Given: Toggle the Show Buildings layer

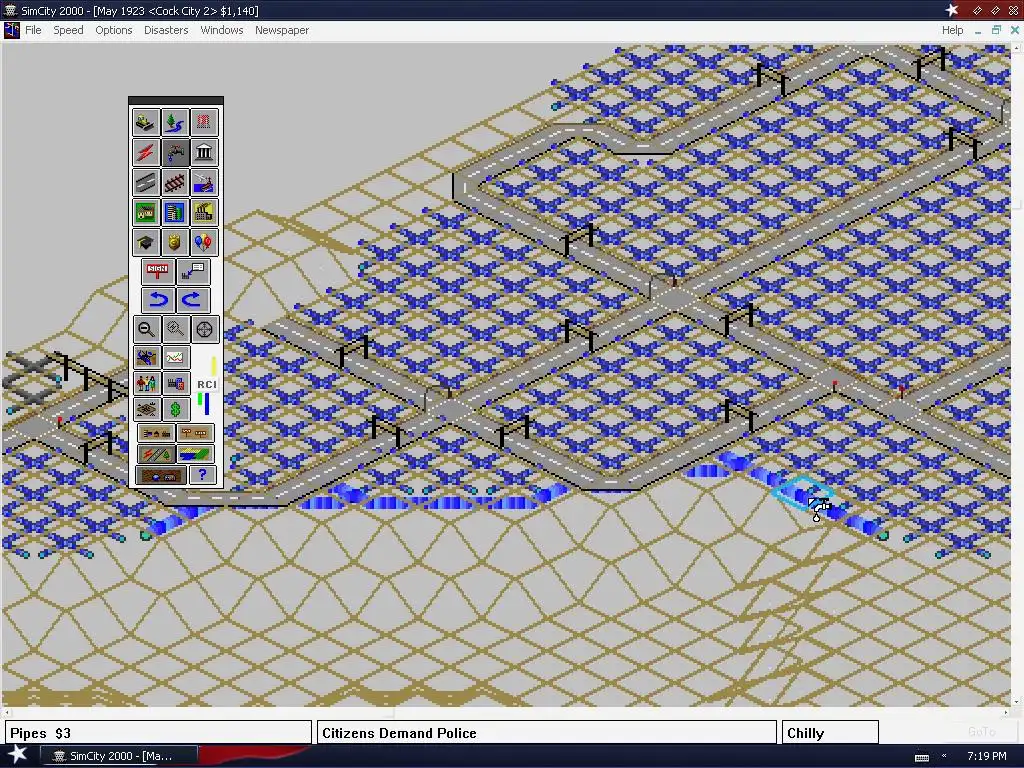Looking at the screenshot, I should (155, 433).
